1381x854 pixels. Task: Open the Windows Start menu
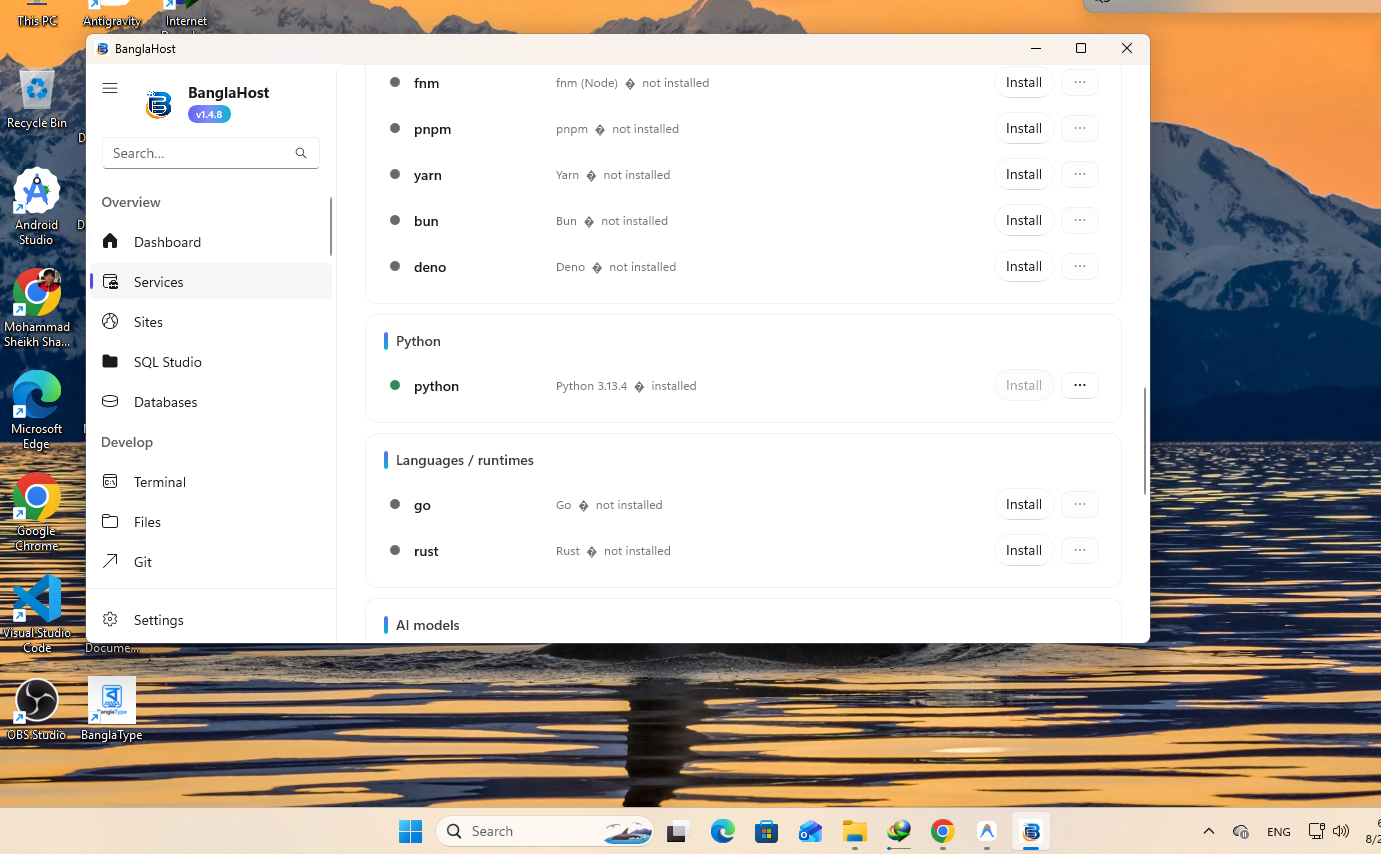click(x=410, y=831)
